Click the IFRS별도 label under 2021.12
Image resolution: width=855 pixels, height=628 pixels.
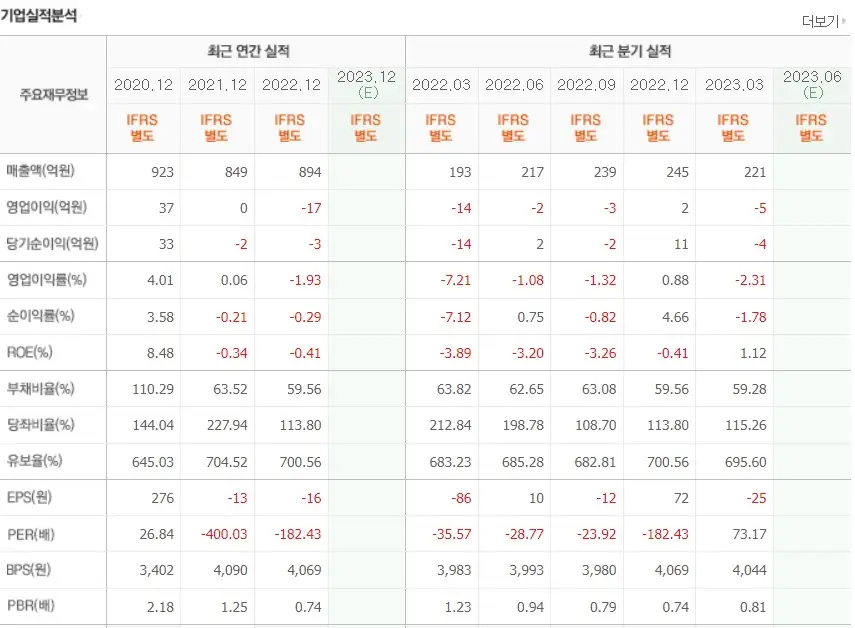[217, 128]
